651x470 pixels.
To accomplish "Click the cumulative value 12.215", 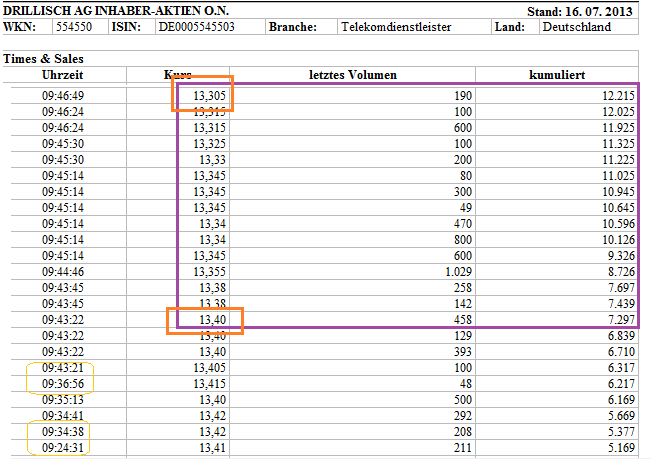I will click(x=615, y=95).
